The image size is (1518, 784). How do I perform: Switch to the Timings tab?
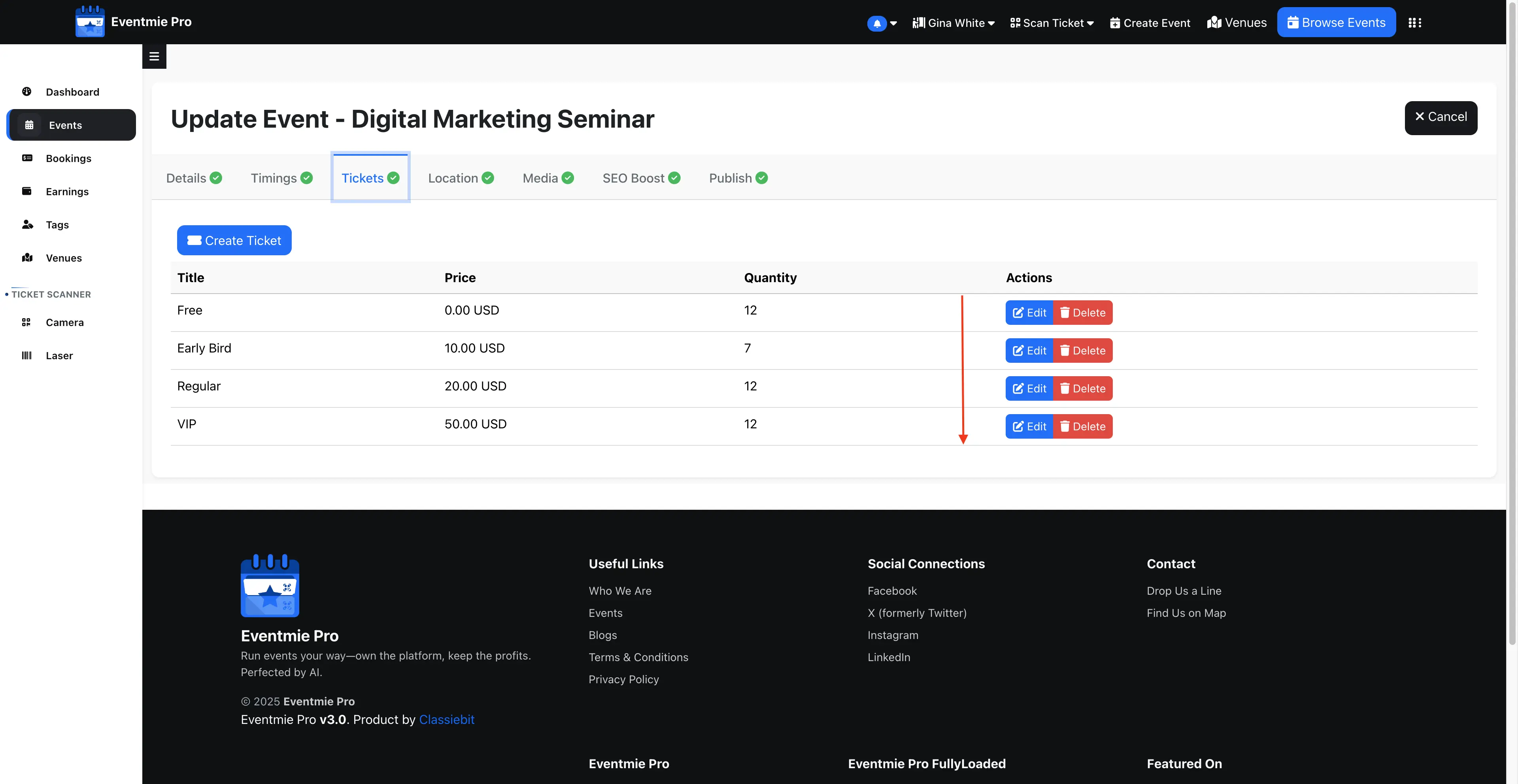pos(282,178)
